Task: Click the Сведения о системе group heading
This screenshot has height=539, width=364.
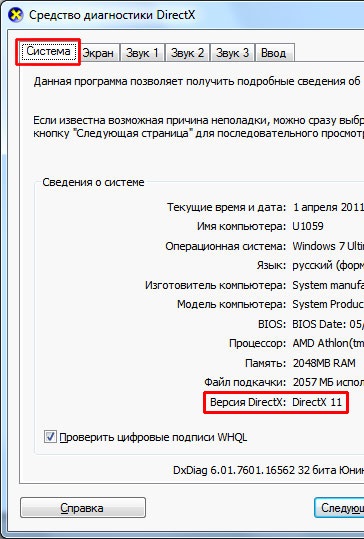Action: (93, 182)
